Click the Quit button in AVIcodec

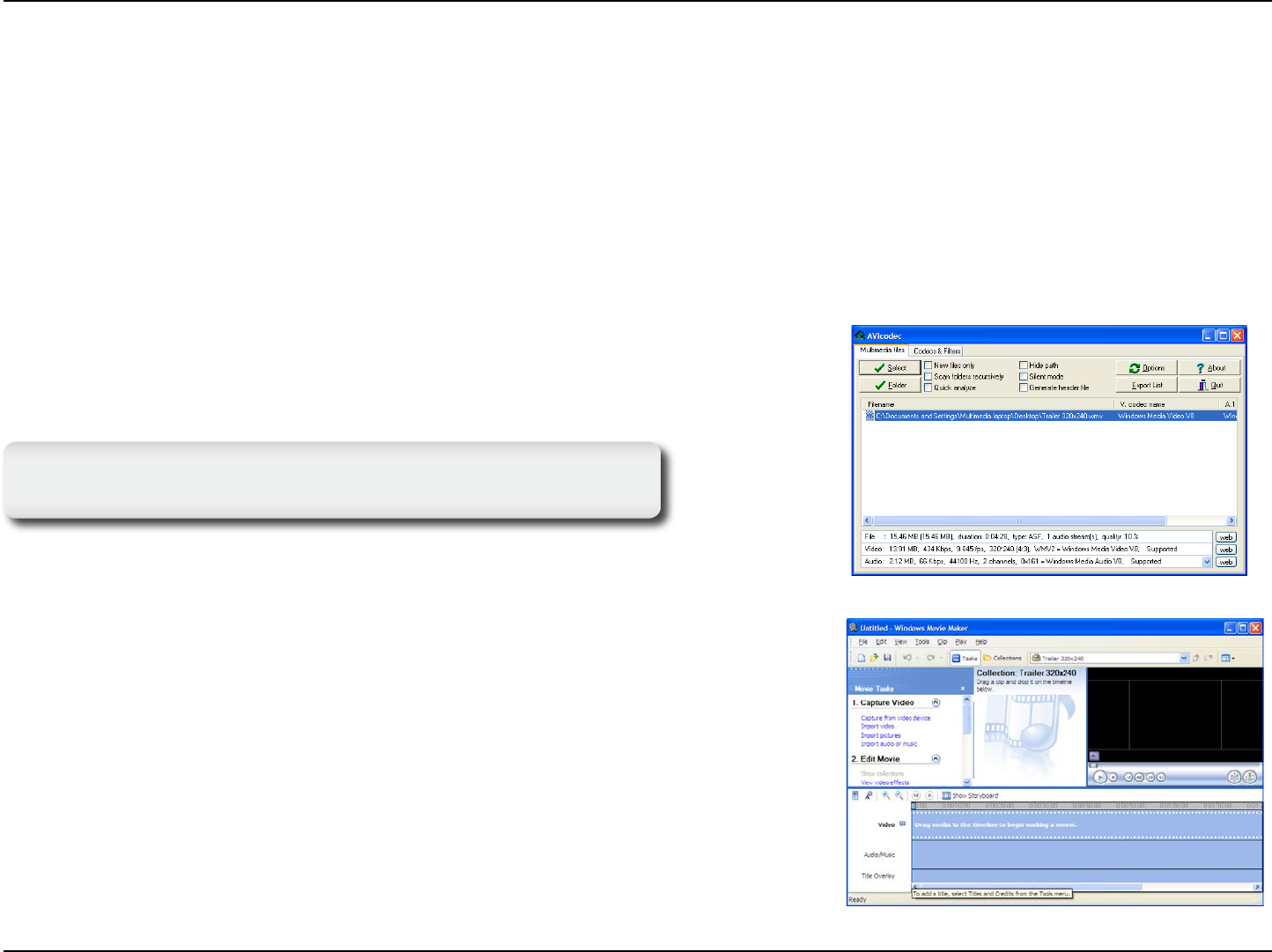[1210, 385]
